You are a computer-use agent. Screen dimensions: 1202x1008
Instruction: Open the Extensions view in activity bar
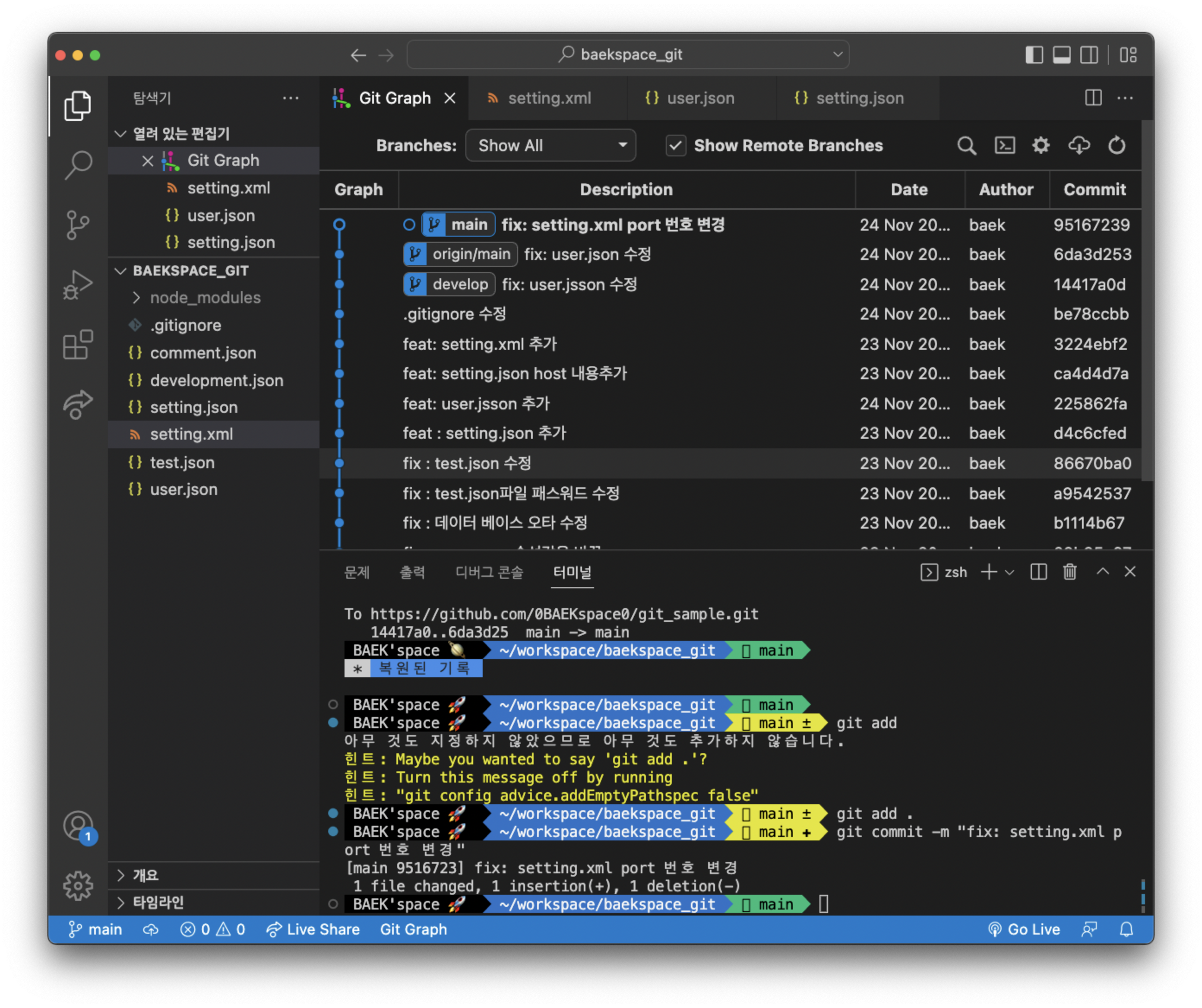(x=77, y=345)
